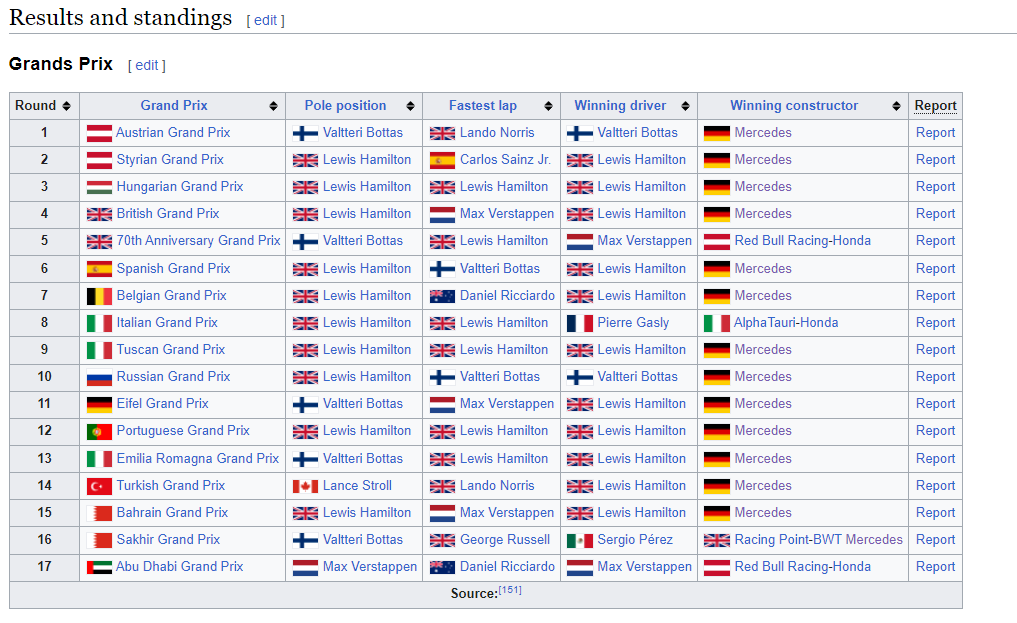Sort by Fastest lap column arrows
This screenshot has height=623, width=1017.
[549, 106]
